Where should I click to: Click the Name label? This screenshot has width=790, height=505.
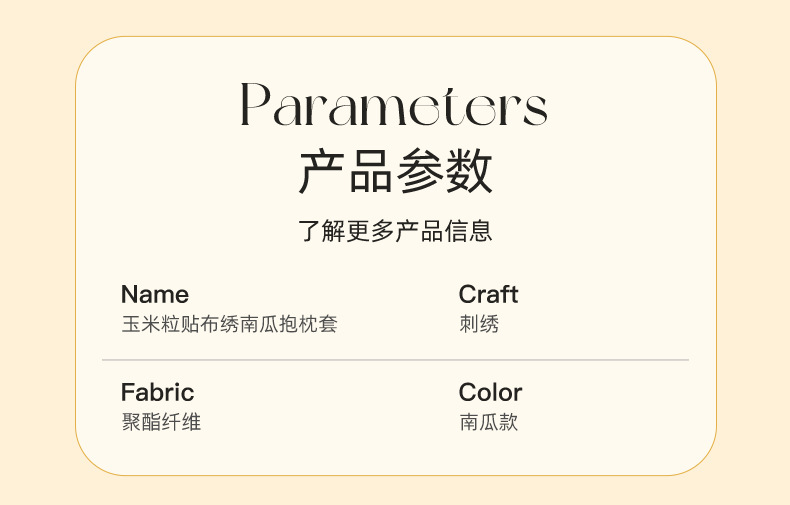point(155,294)
